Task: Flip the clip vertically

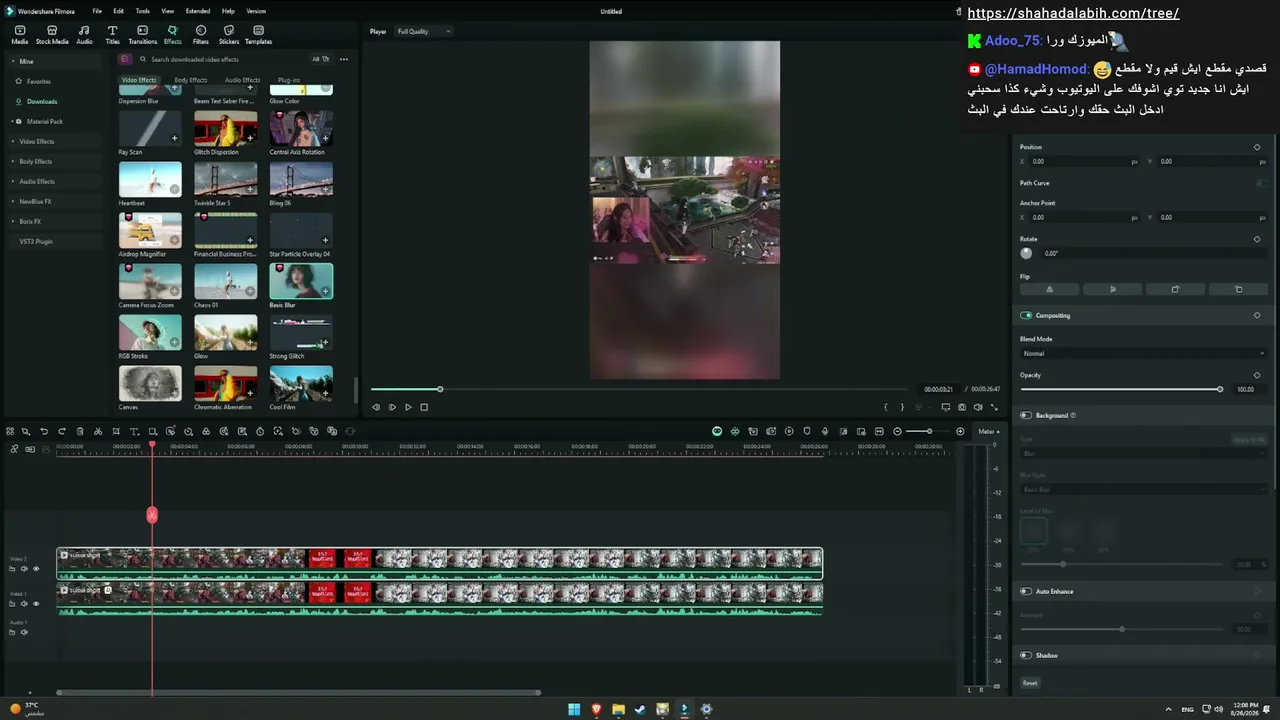Action: pyautogui.click(x=1112, y=289)
